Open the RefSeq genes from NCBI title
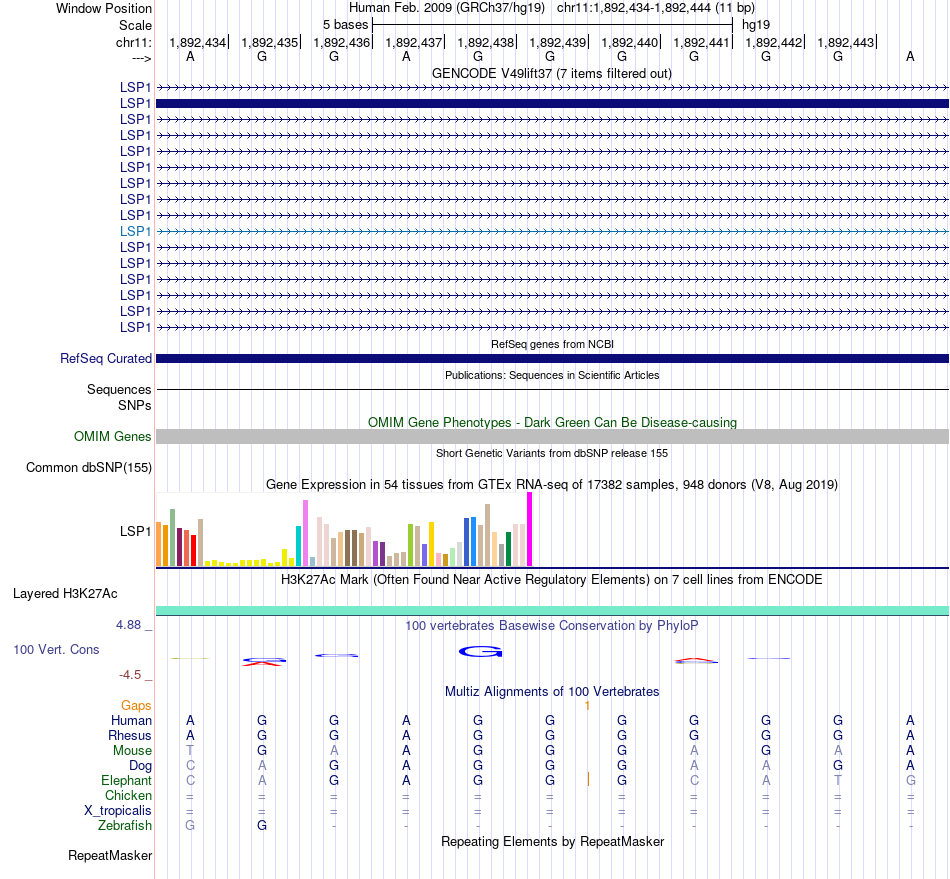The image size is (950, 879). 552,344
